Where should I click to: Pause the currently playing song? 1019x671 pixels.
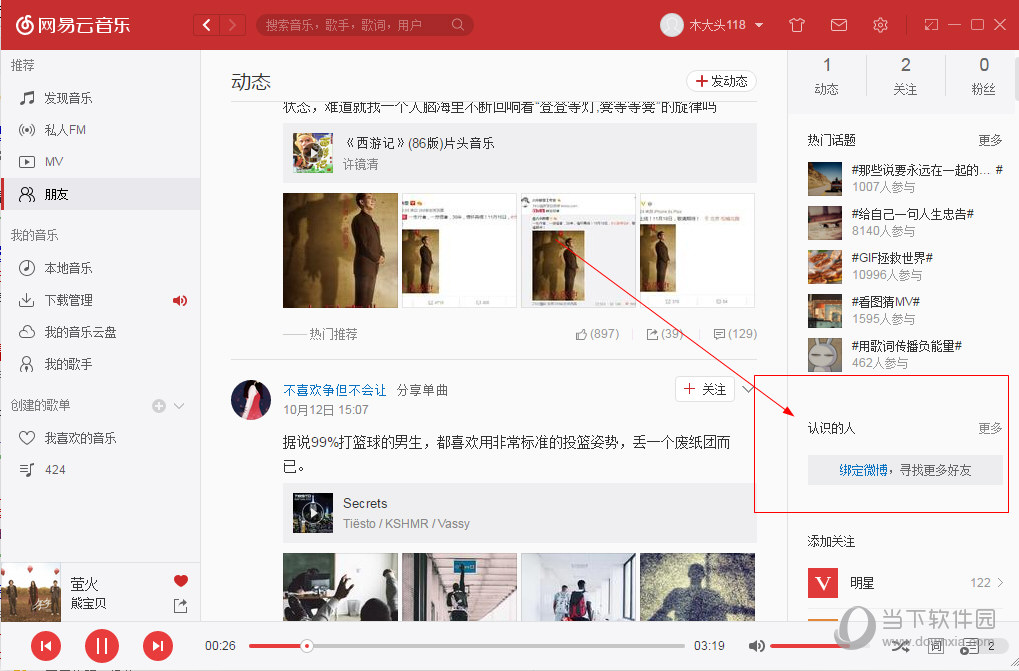point(102,646)
